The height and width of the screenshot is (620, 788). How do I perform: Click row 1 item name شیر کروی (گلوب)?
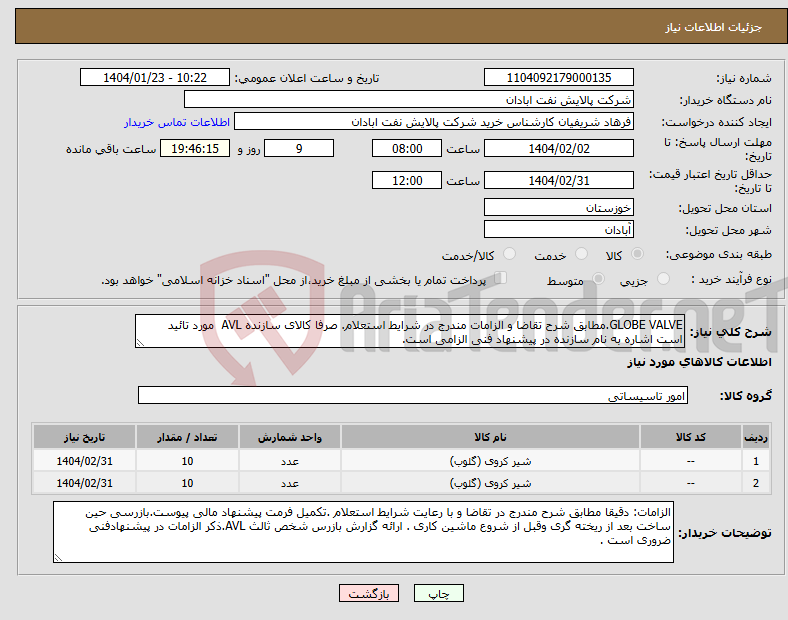tap(490, 461)
